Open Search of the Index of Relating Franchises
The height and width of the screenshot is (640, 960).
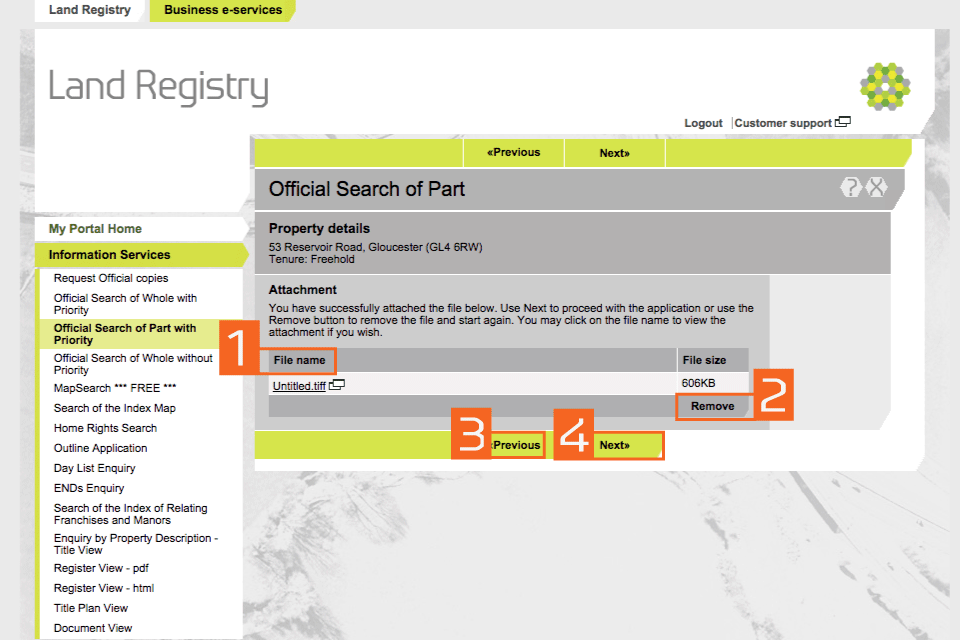130,514
